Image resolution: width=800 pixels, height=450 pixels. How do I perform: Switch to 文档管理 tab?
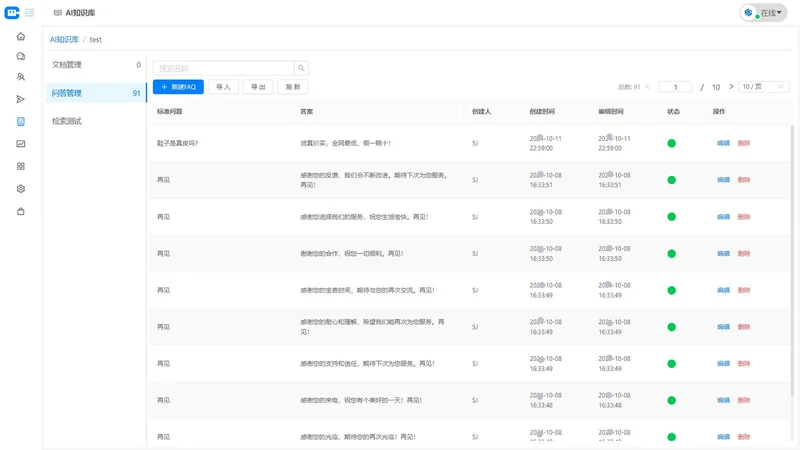tap(96, 65)
